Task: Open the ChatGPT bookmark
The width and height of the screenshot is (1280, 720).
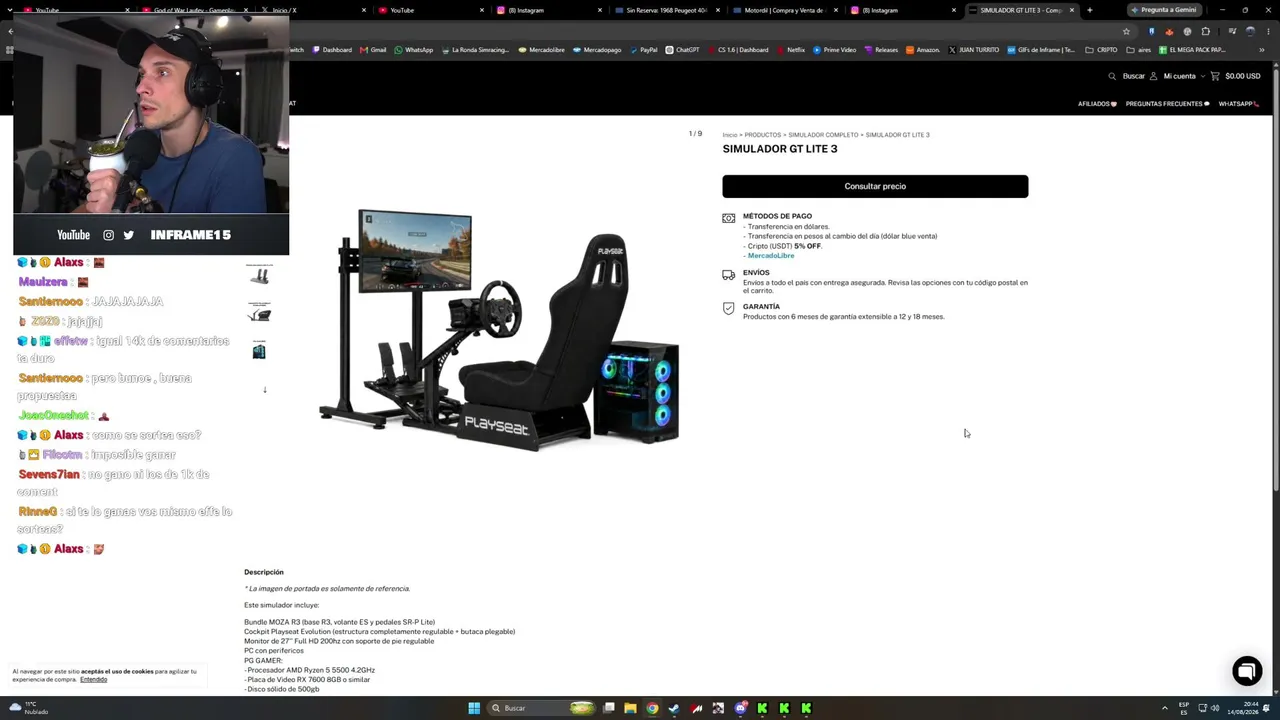Action: tap(683, 50)
